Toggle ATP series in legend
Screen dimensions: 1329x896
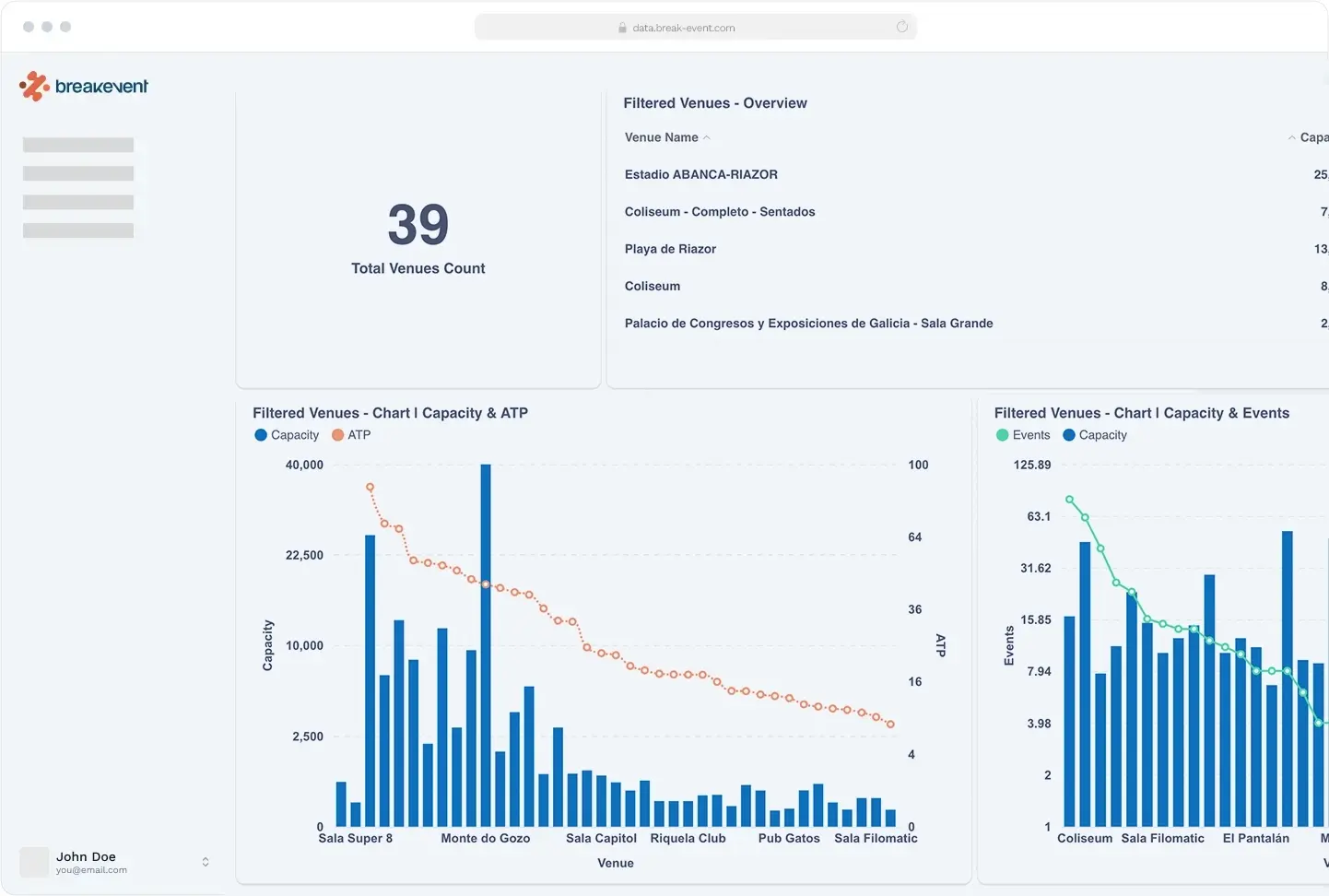(x=351, y=435)
